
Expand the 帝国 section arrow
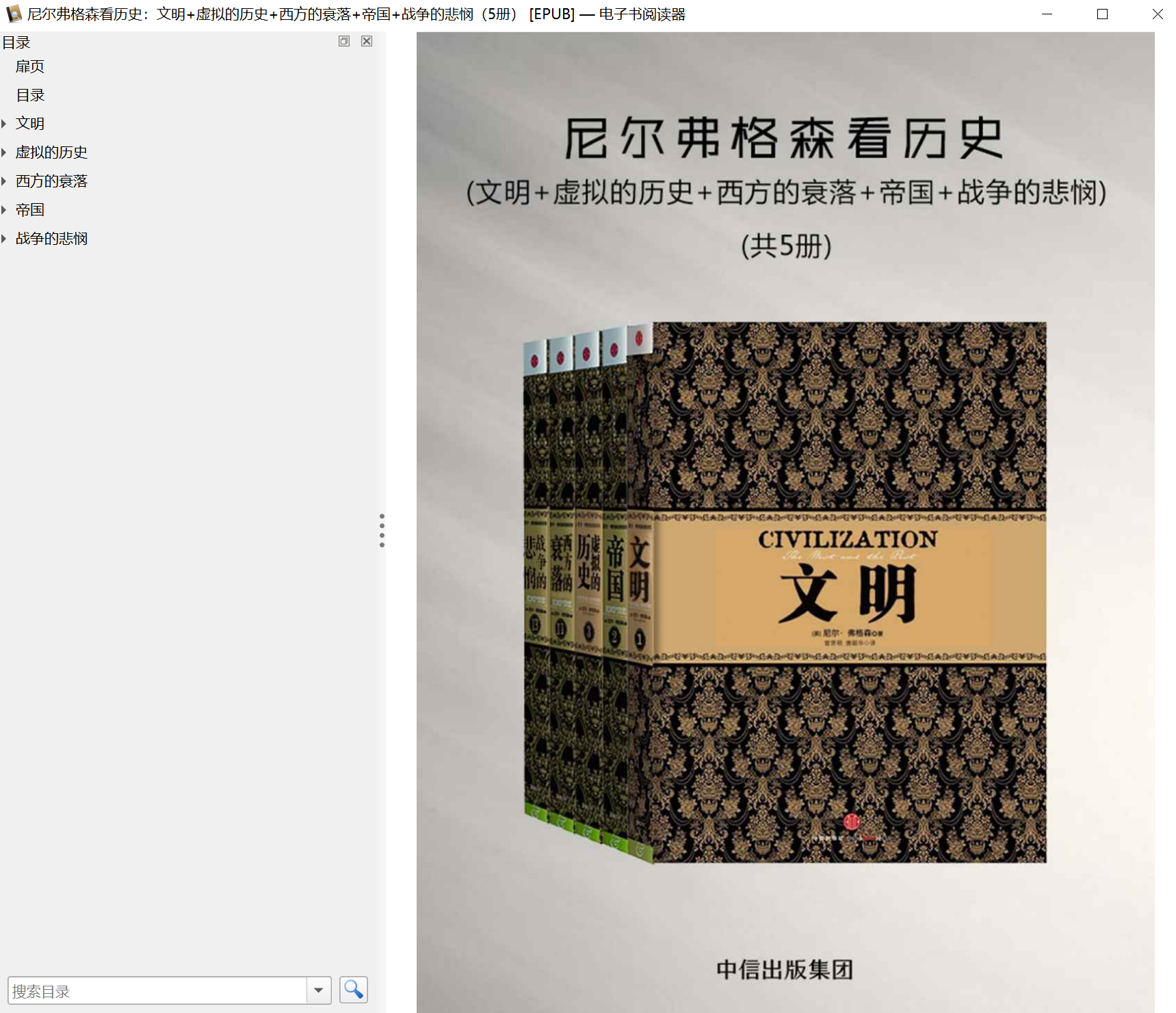tap(4, 210)
